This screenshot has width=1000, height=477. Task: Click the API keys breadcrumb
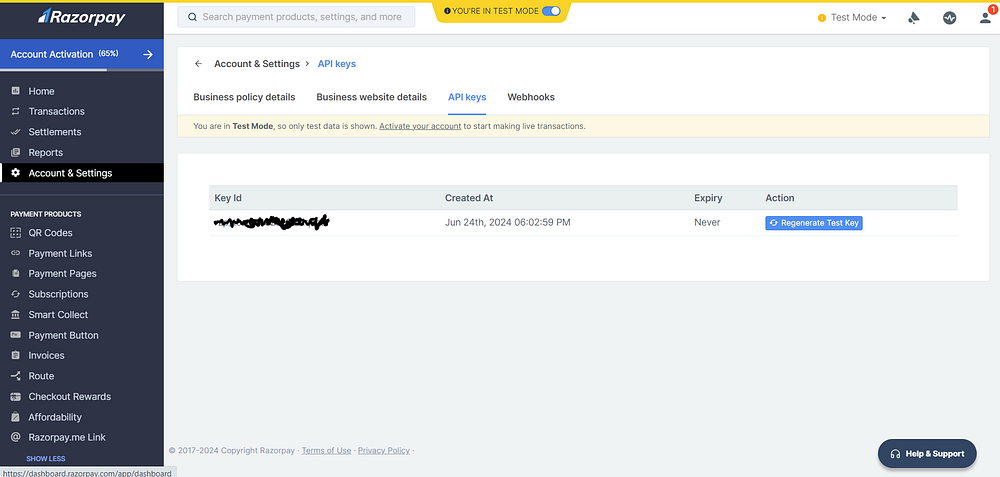pos(337,64)
